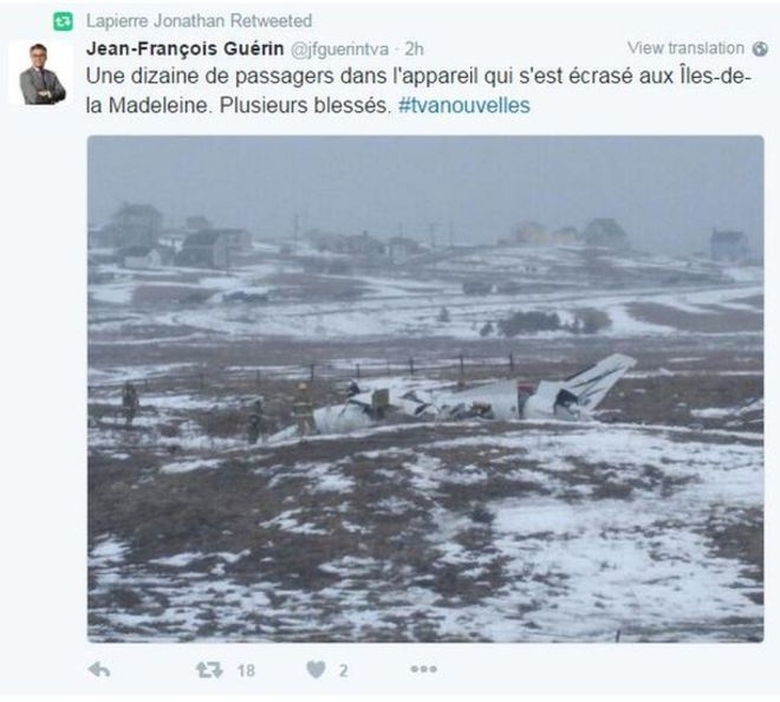Open the #tvanouvelles hashtag
This screenshot has width=780, height=702.
tap(464, 105)
